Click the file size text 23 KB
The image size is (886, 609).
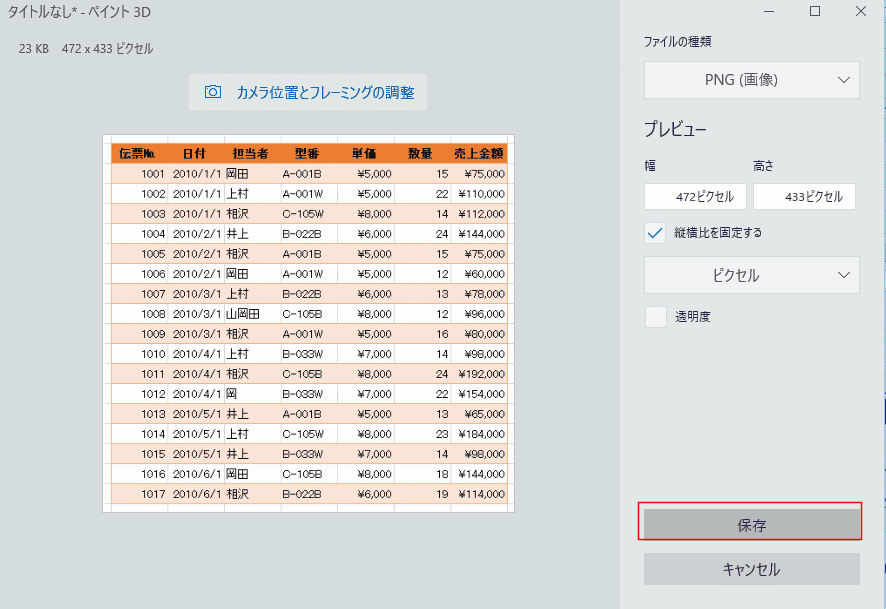click(34, 49)
